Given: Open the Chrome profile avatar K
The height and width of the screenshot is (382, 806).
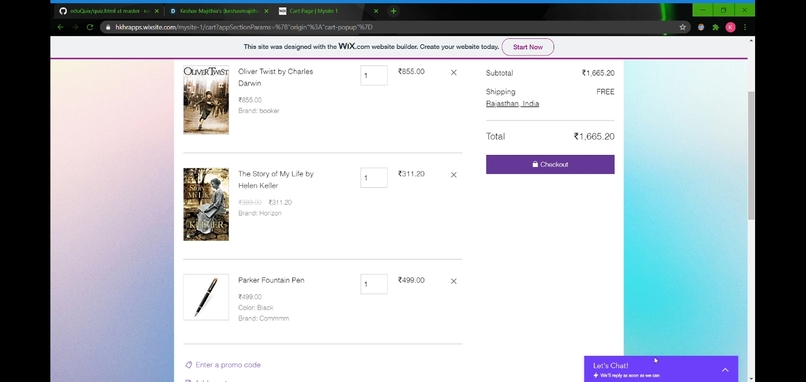Looking at the screenshot, I should click(730, 27).
